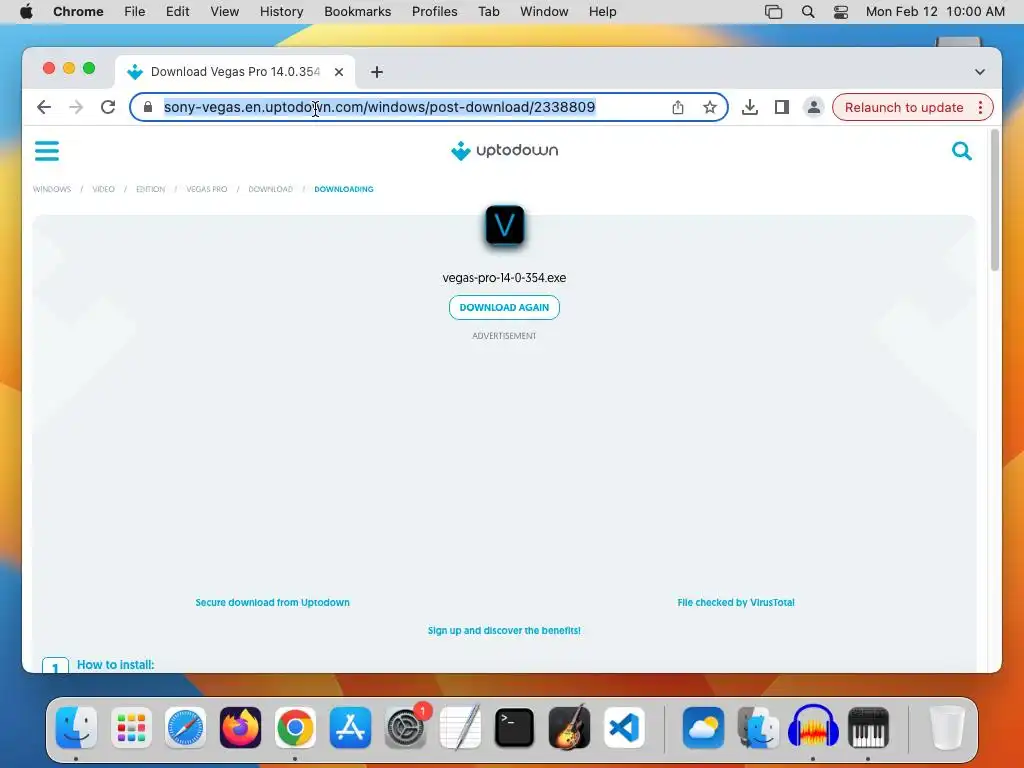Open the Tab menu
Viewport: 1024px width, 768px height.
(488, 12)
